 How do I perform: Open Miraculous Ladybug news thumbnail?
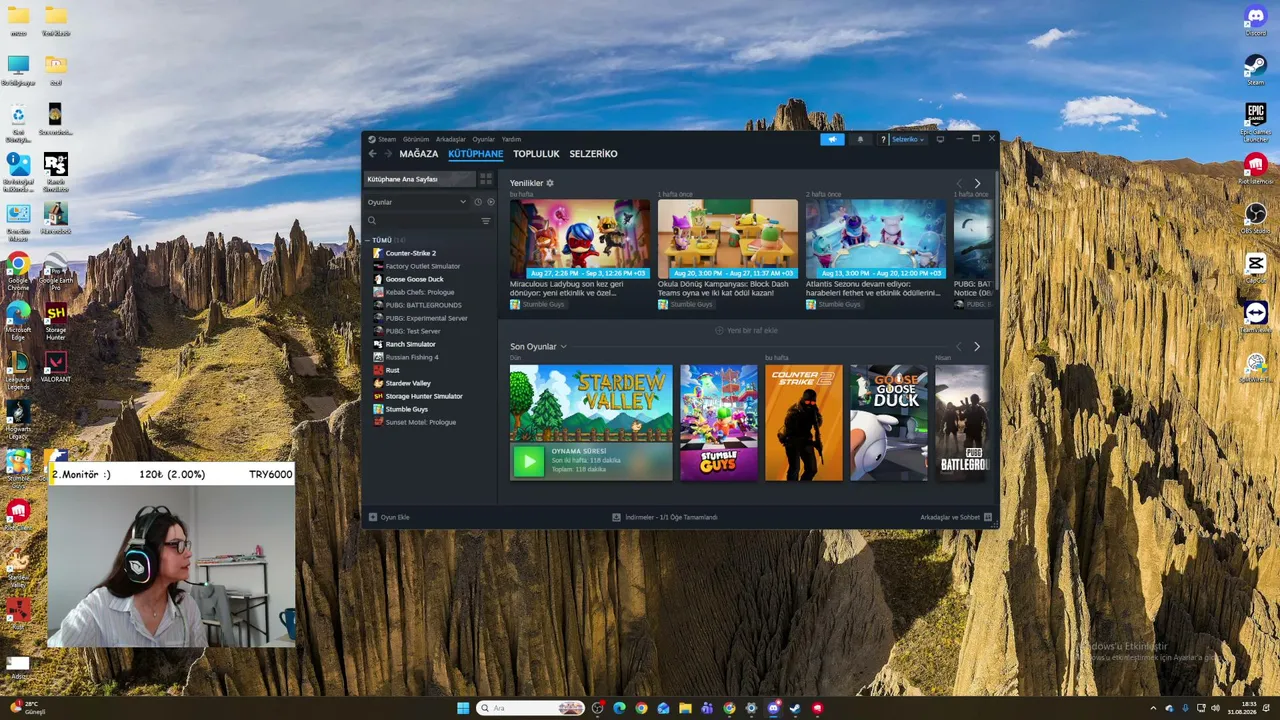tap(580, 239)
